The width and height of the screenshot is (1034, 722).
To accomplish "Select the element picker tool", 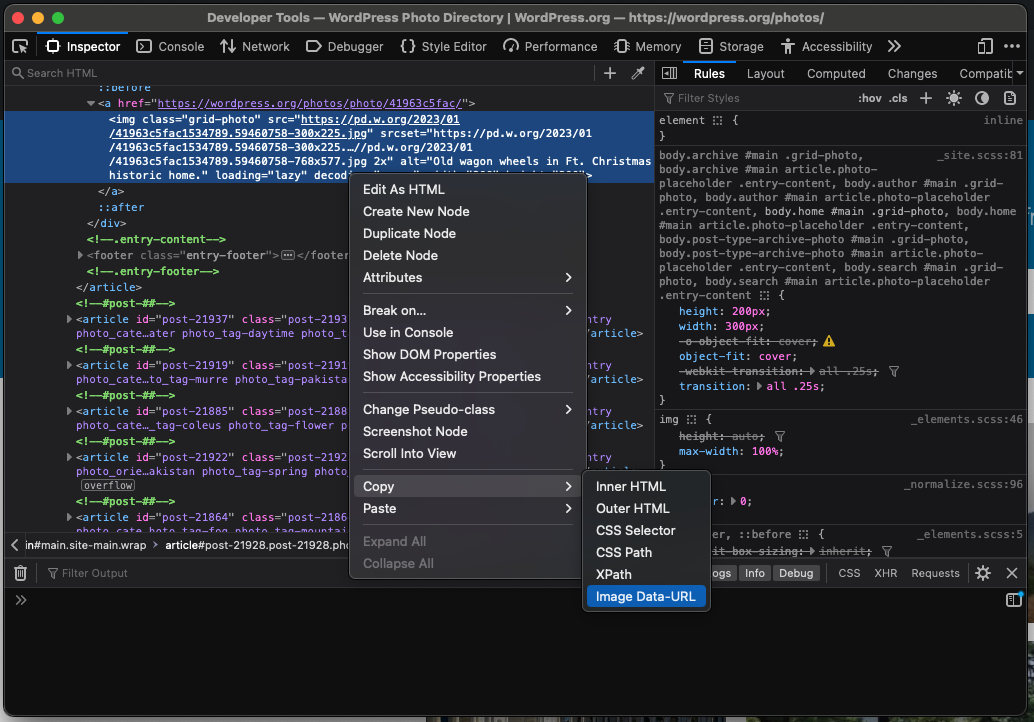I will 18,46.
